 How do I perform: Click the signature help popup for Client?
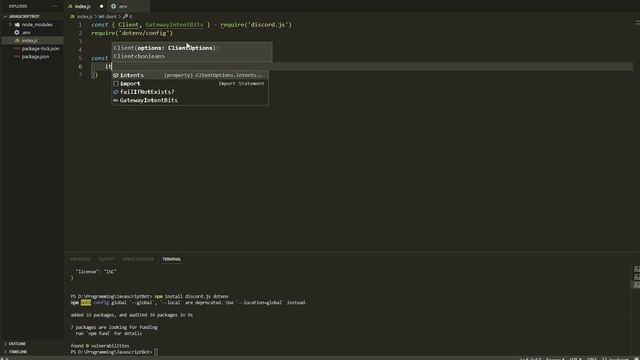tap(192, 52)
